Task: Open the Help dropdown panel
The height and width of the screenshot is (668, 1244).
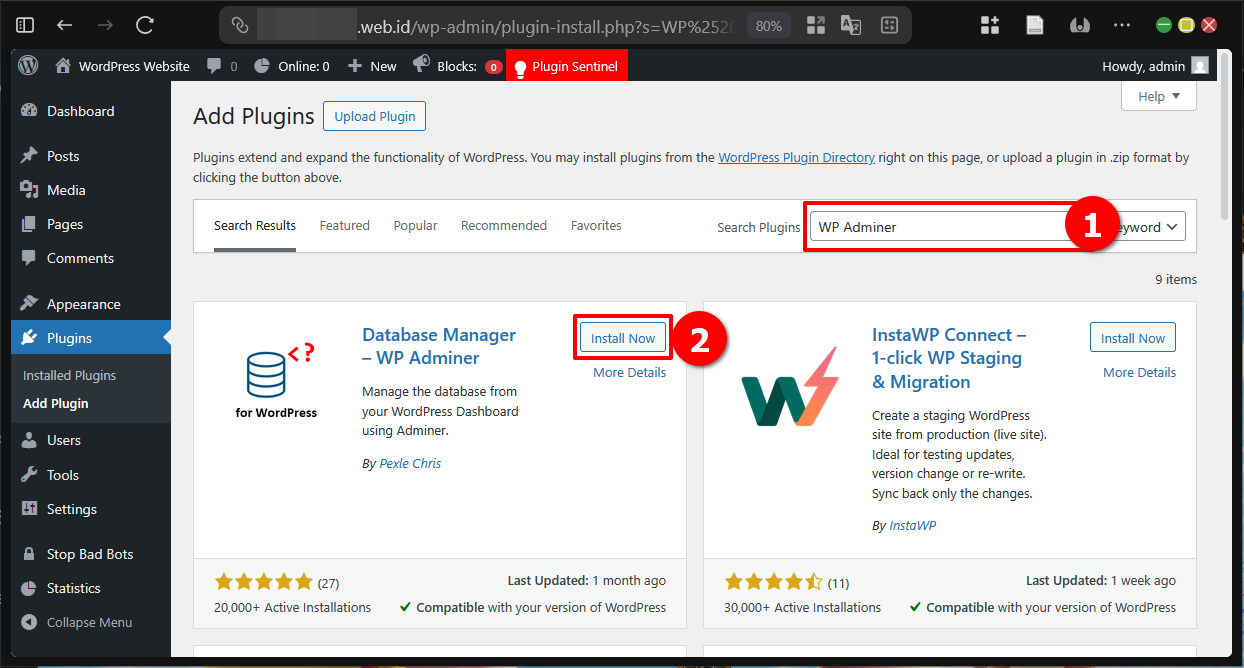Action: pos(1158,95)
